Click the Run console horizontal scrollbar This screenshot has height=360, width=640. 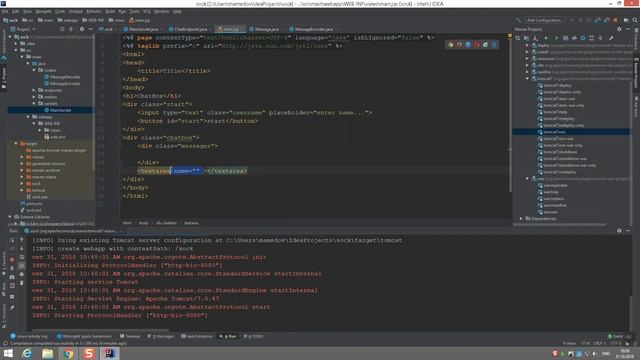100,330
